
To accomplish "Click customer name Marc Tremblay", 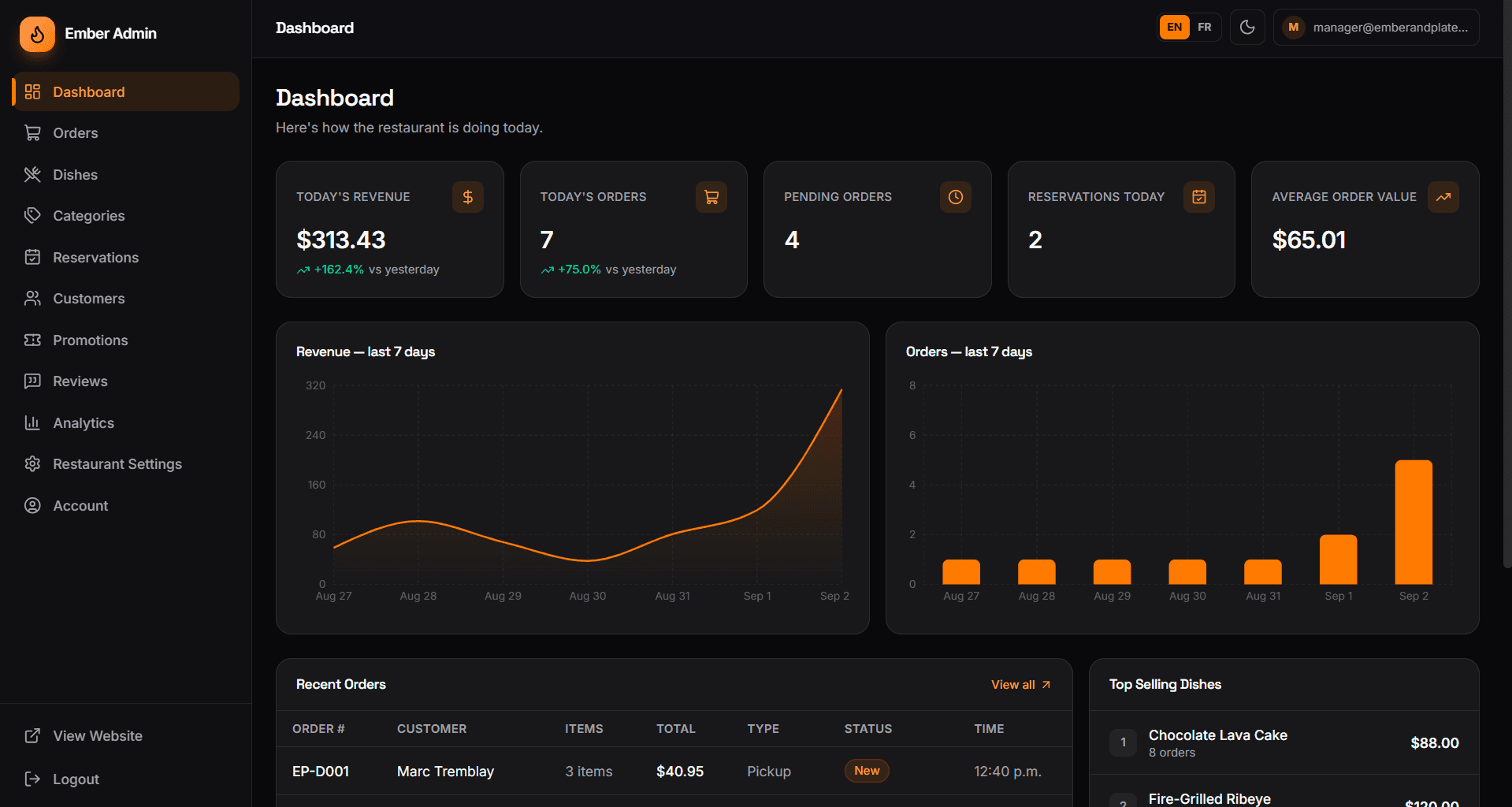I will click(445, 771).
